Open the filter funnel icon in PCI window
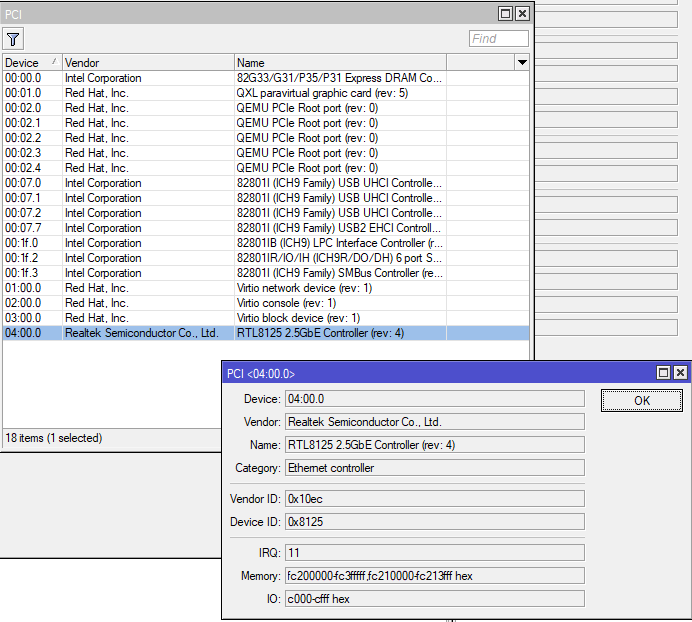 pyautogui.click(x=13, y=39)
